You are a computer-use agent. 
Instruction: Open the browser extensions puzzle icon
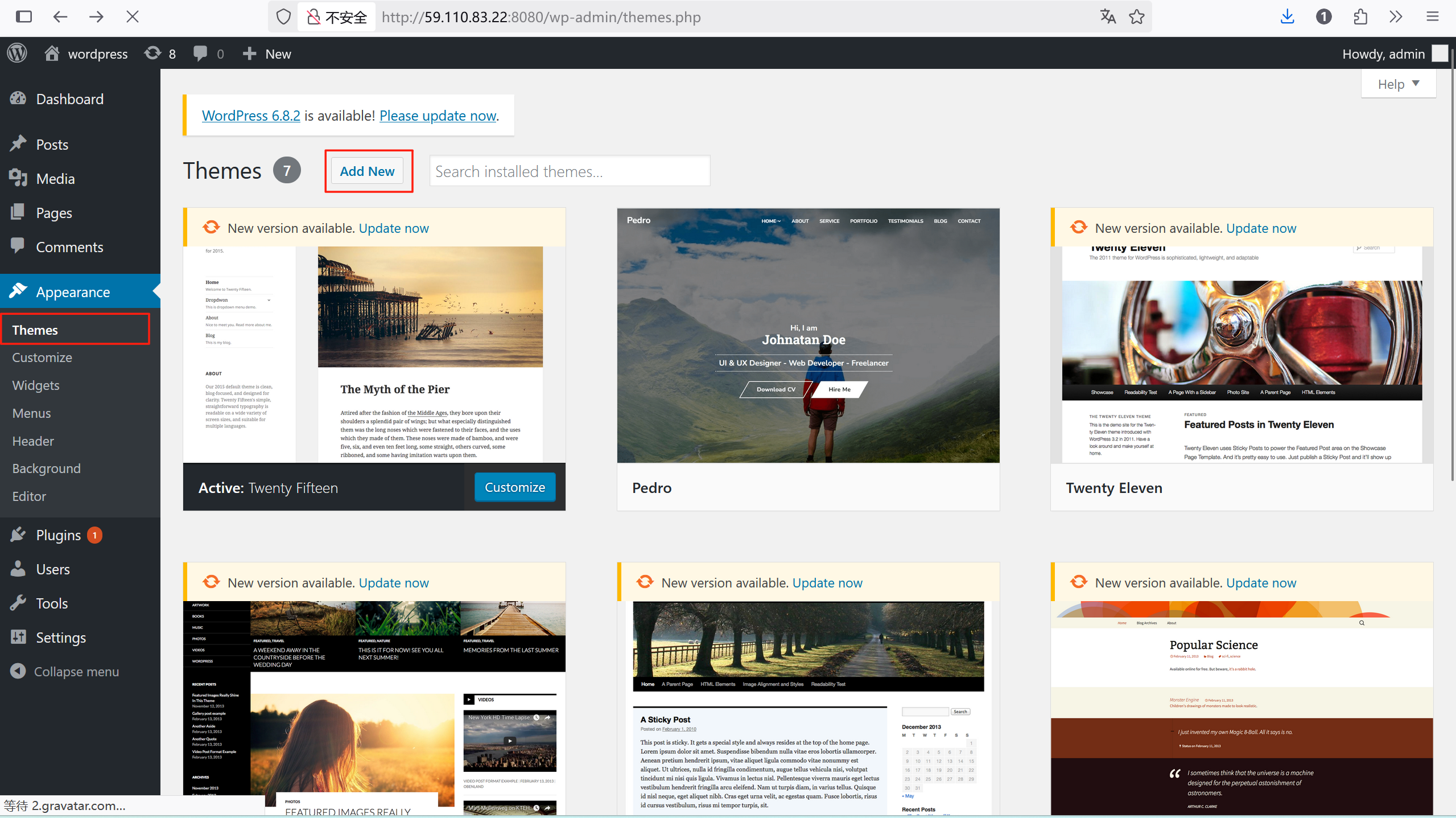1360,17
